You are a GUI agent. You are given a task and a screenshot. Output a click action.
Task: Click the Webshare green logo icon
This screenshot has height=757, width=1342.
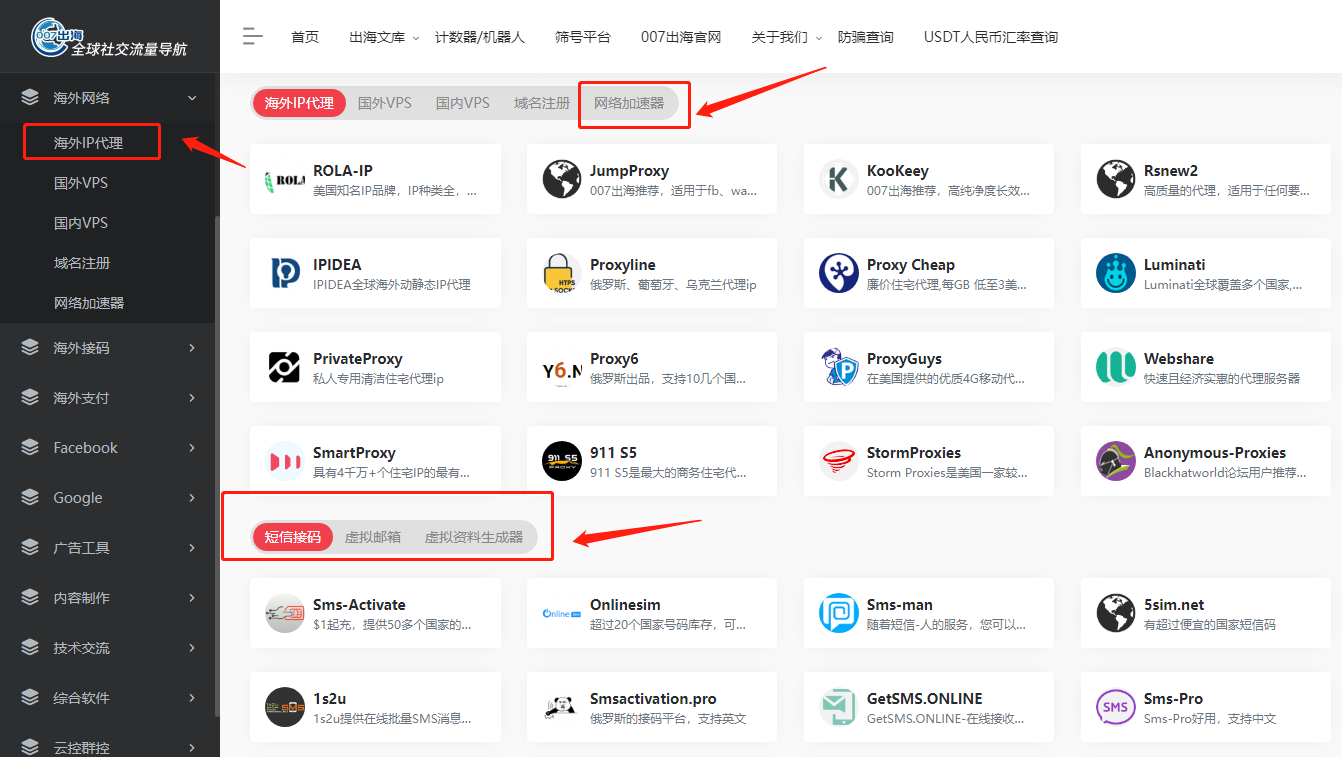point(1115,368)
